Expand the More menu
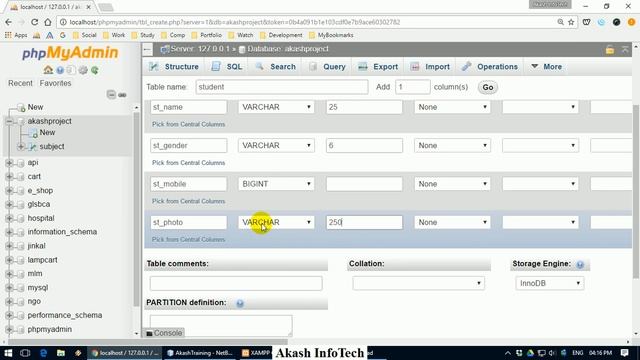The height and width of the screenshot is (360, 640). (x=547, y=67)
